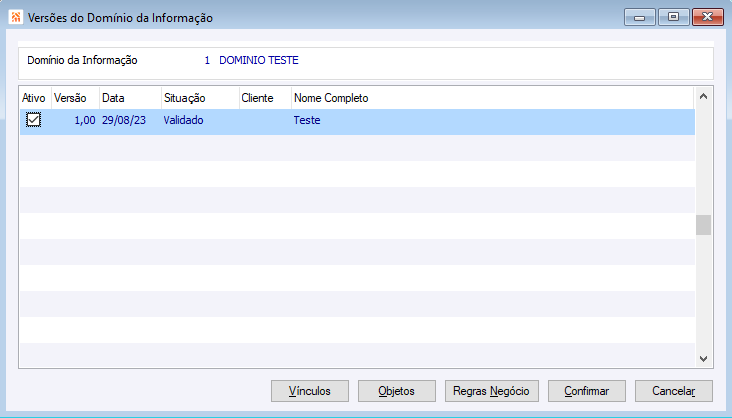Screen dimensions: 732x418
Task: Cancel the dialog with Cancelar
Action: [674, 391]
